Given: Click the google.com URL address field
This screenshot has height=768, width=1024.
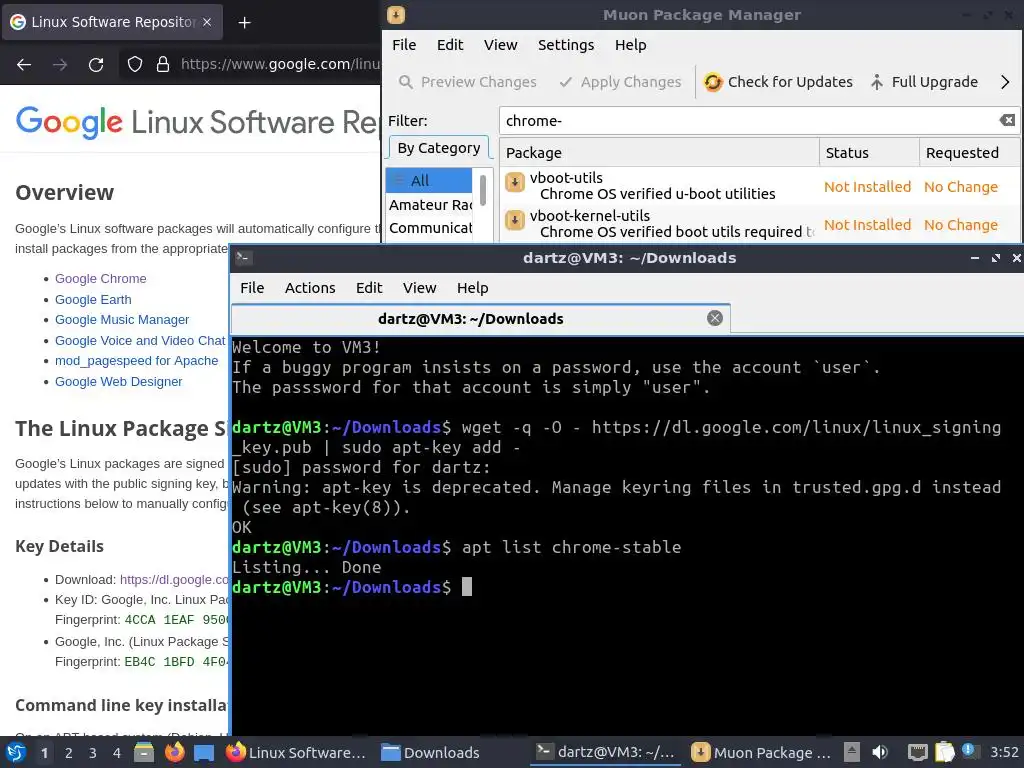Looking at the screenshot, I should click(280, 64).
